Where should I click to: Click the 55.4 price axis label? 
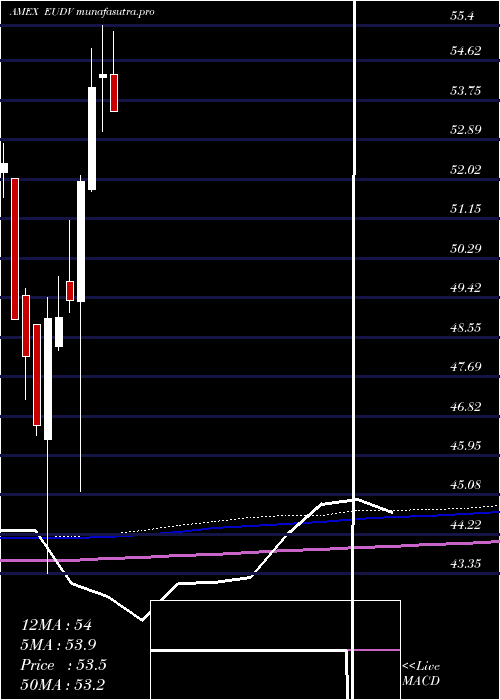point(462,17)
